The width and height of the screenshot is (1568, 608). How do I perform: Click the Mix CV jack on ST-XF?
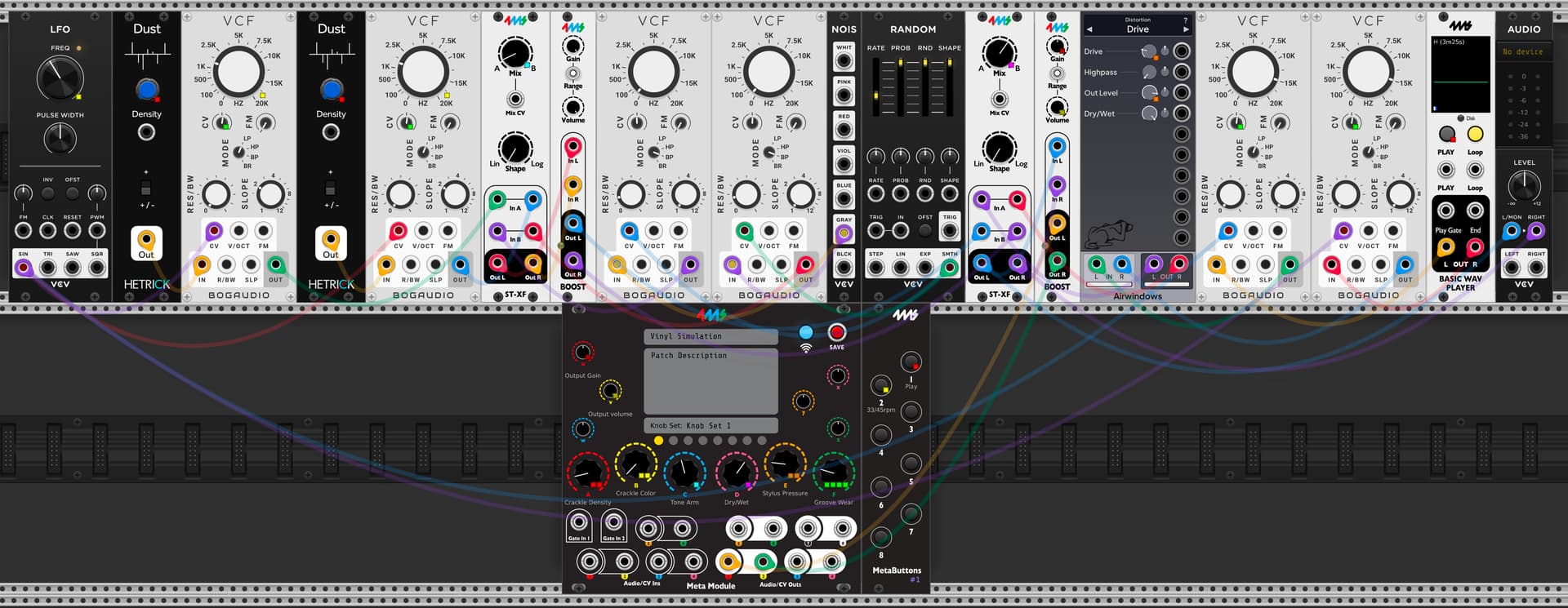(515, 100)
